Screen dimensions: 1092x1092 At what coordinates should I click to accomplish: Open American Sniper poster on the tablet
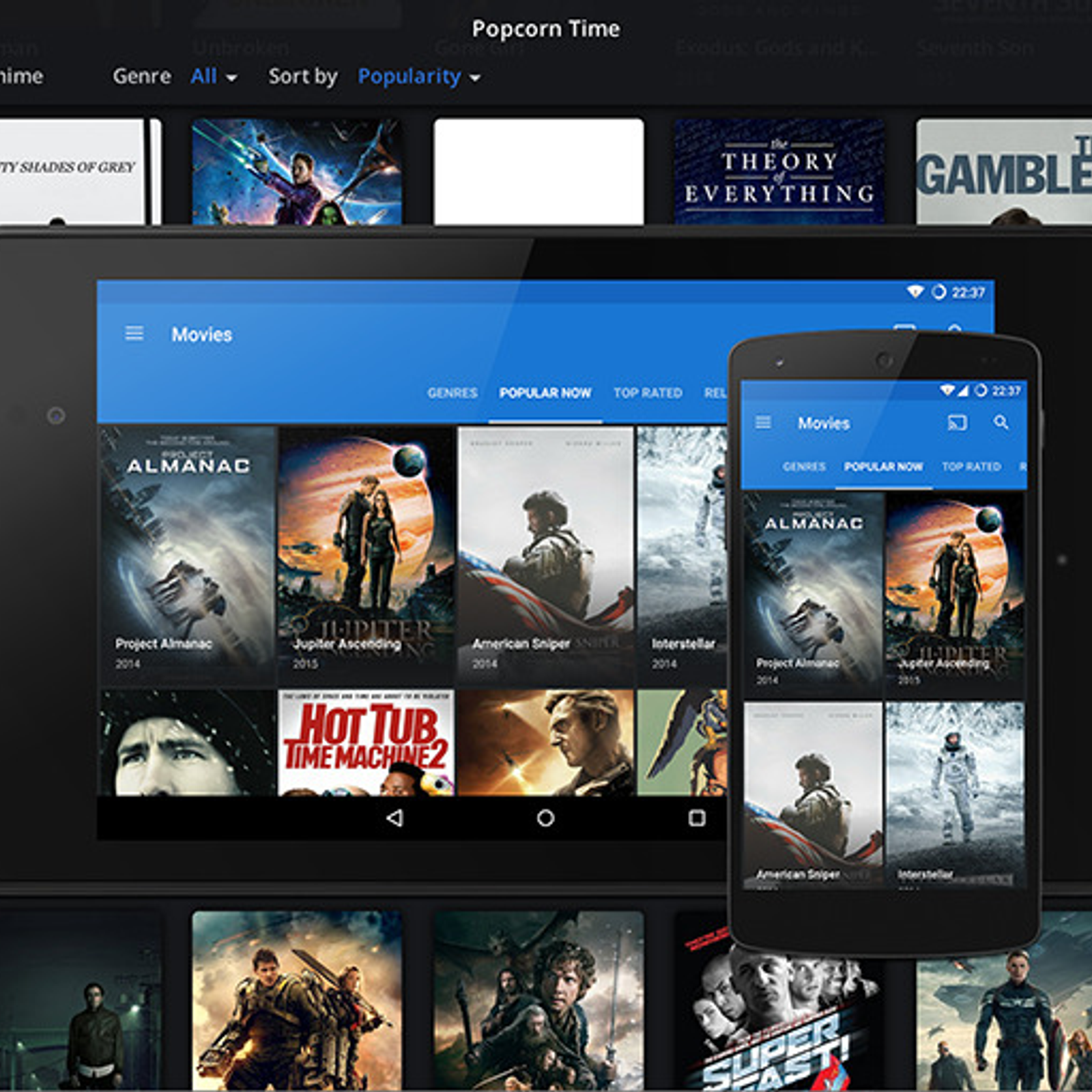pyautogui.click(x=545, y=556)
